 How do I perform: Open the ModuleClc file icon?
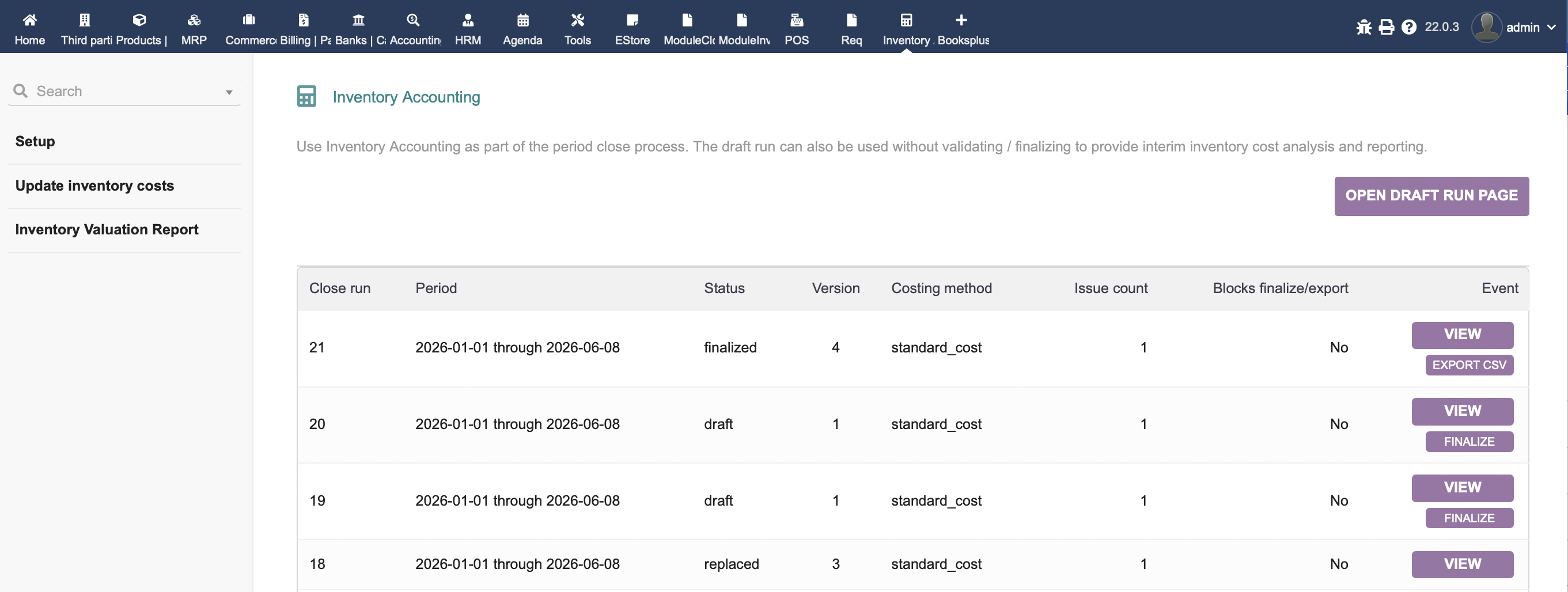pyautogui.click(x=687, y=20)
